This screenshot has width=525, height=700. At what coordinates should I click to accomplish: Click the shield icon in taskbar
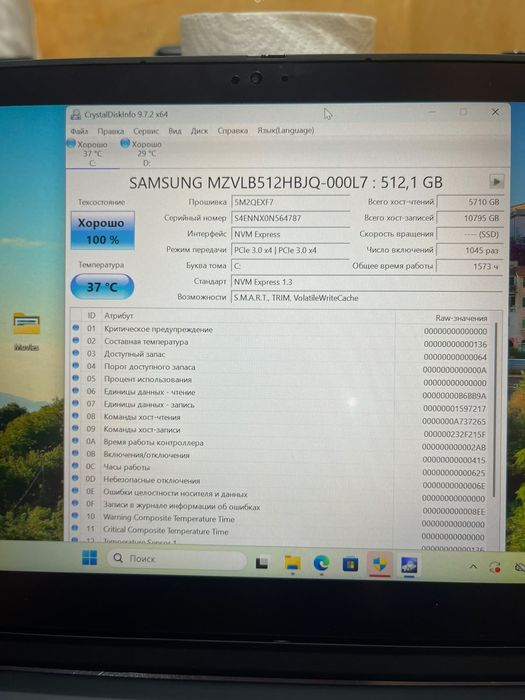[x=380, y=564]
